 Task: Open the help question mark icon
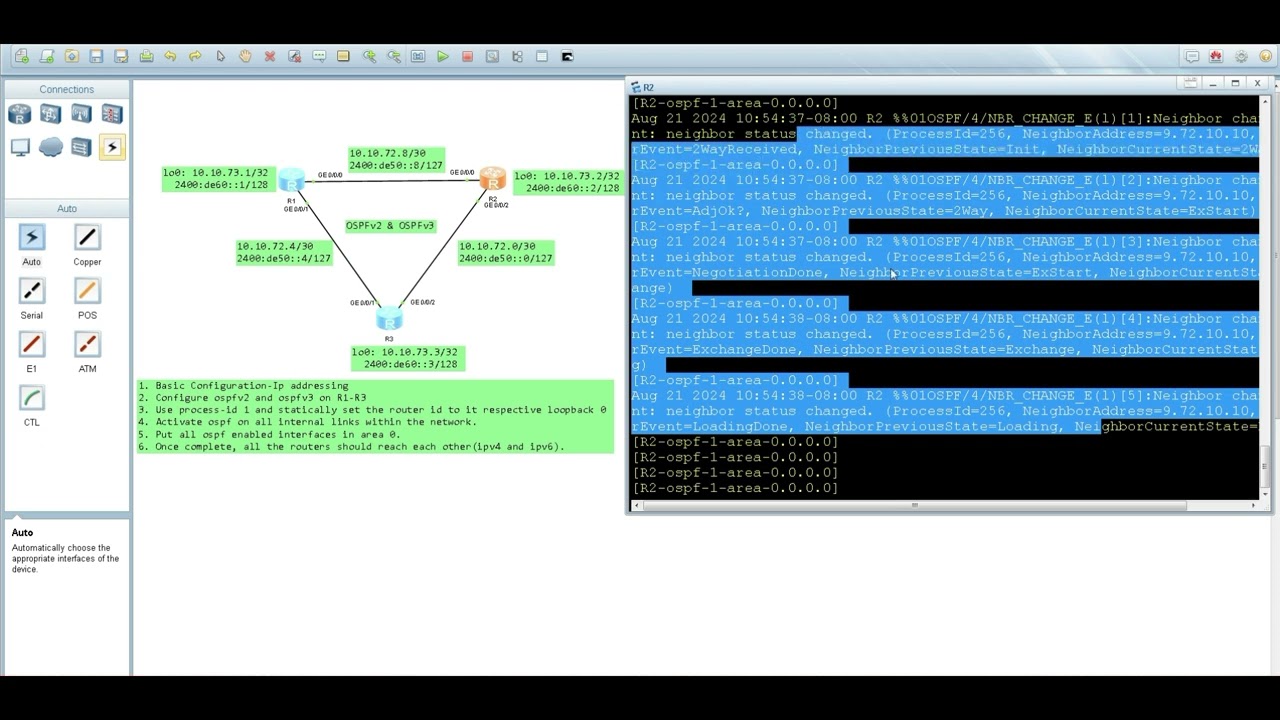(x=1266, y=57)
